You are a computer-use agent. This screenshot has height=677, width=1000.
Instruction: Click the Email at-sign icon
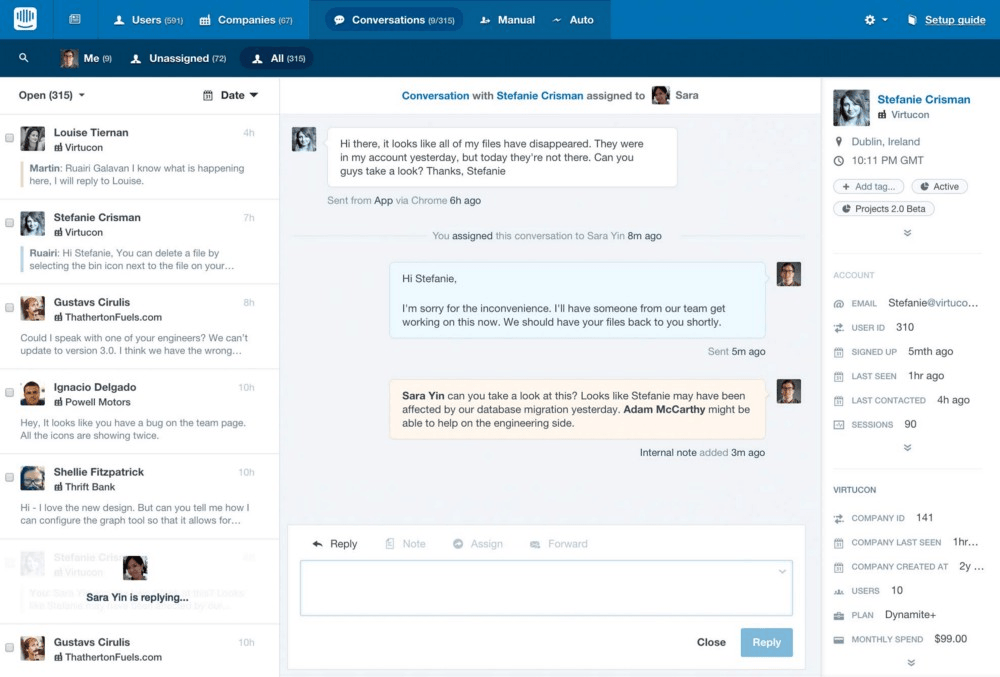tap(839, 303)
